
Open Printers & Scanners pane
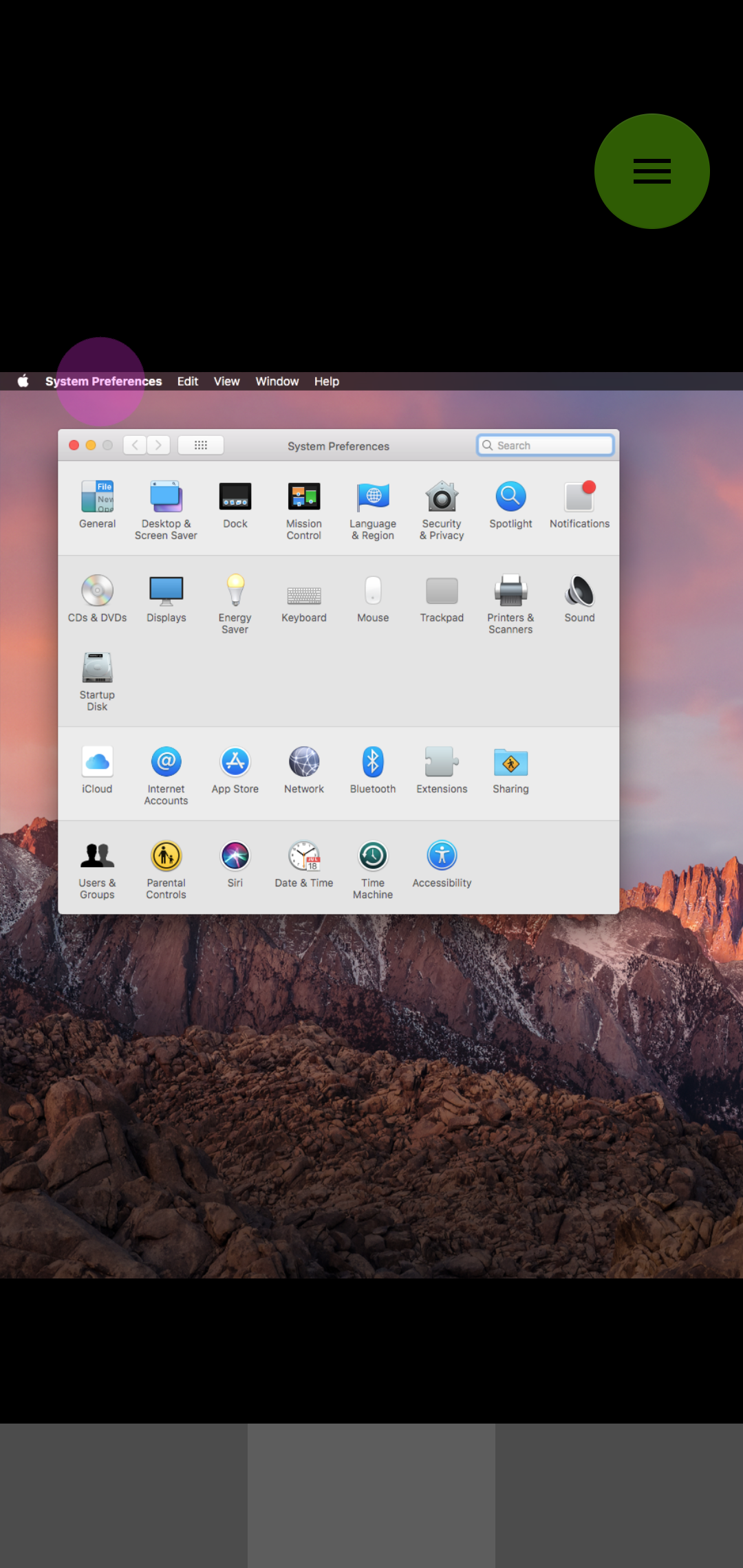pyautogui.click(x=510, y=604)
